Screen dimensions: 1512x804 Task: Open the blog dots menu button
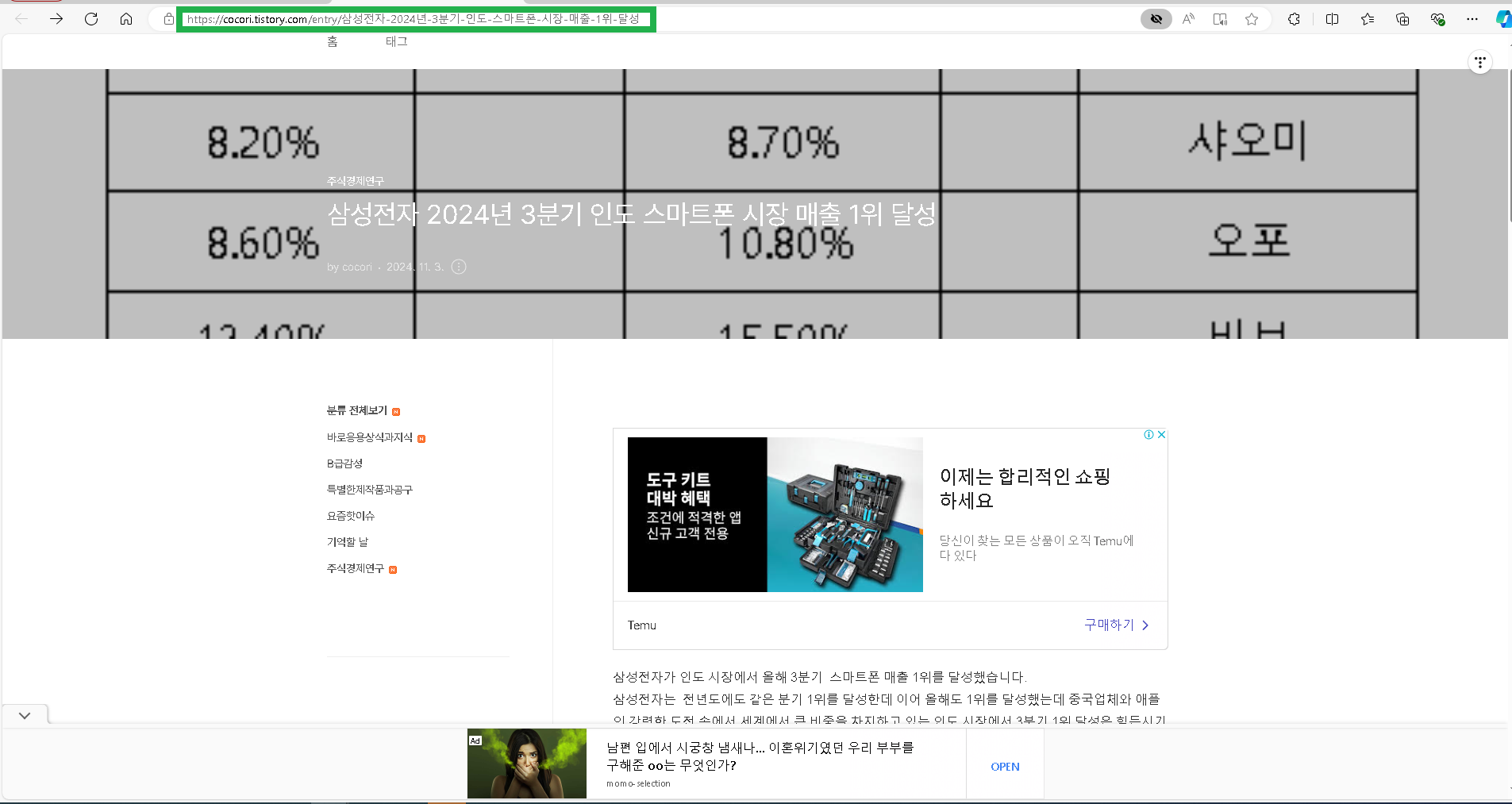tap(1480, 62)
